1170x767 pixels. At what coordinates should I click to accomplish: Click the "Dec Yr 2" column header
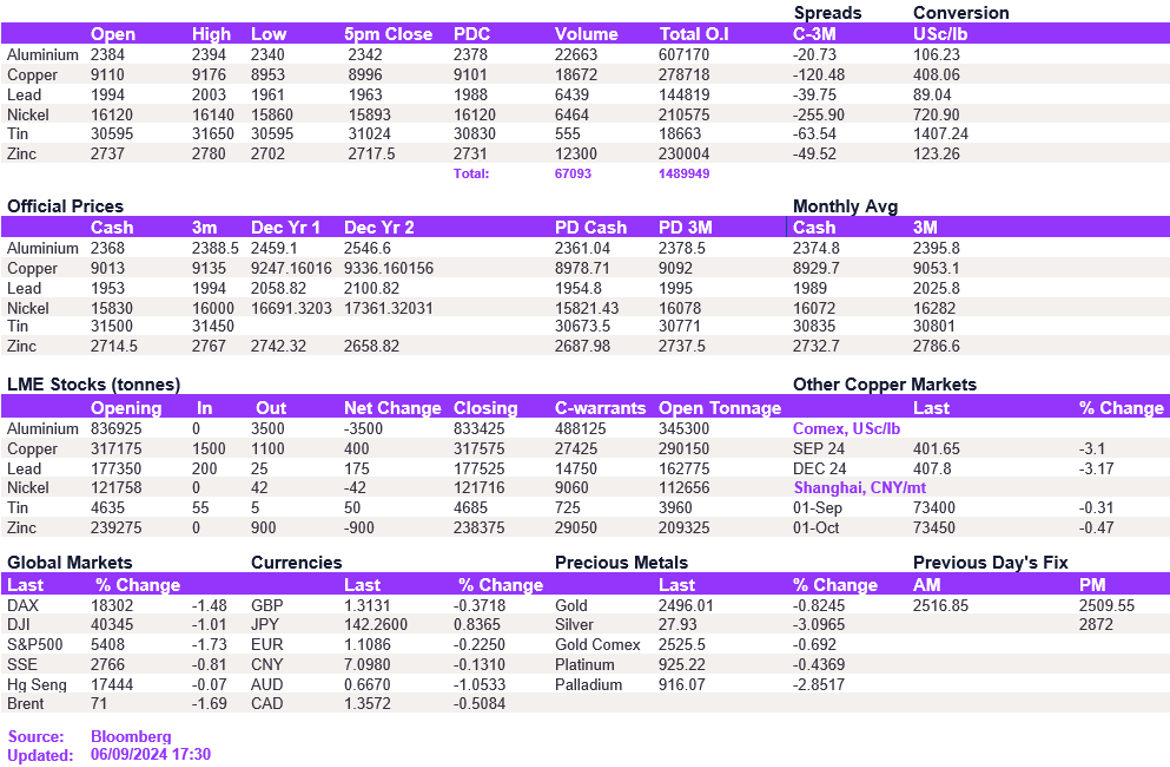pyautogui.click(x=379, y=227)
